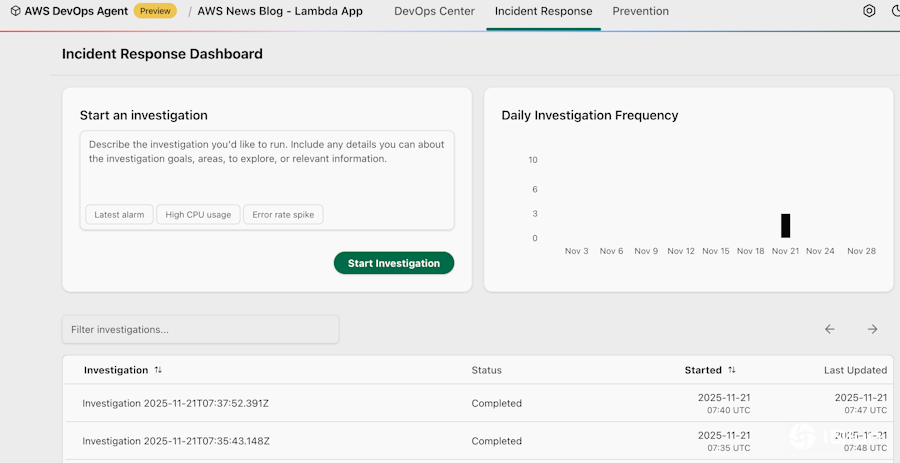Switch to the DevOps Center tab
Image resolution: width=900 pixels, height=463 pixels.
click(x=434, y=11)
